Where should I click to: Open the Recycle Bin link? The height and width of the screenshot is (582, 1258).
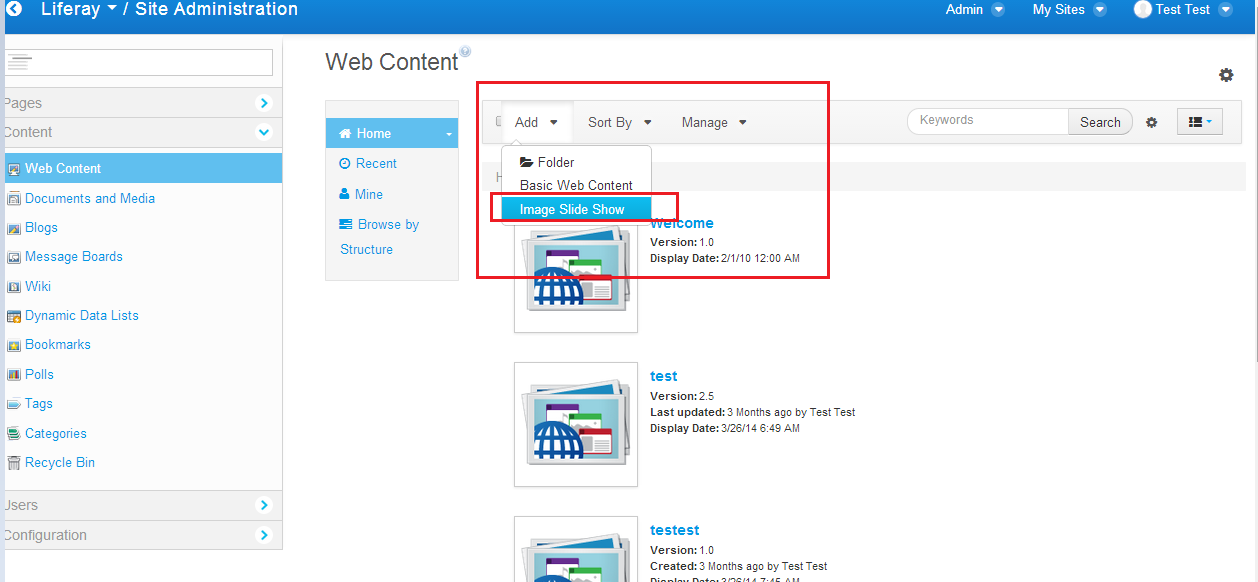tap(60, 462)
